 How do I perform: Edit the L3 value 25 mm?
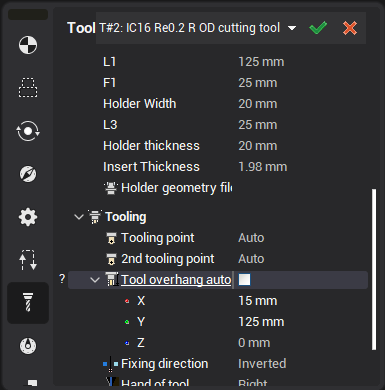coord(258,125)
